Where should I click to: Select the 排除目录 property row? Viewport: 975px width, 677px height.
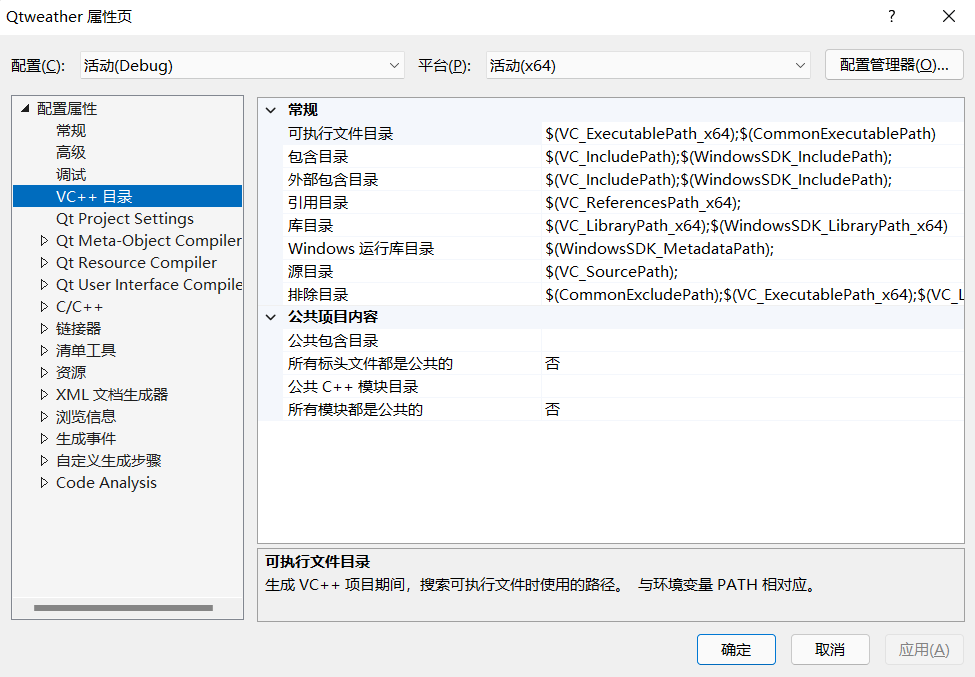pyautogui.click(x=624, y=295)
